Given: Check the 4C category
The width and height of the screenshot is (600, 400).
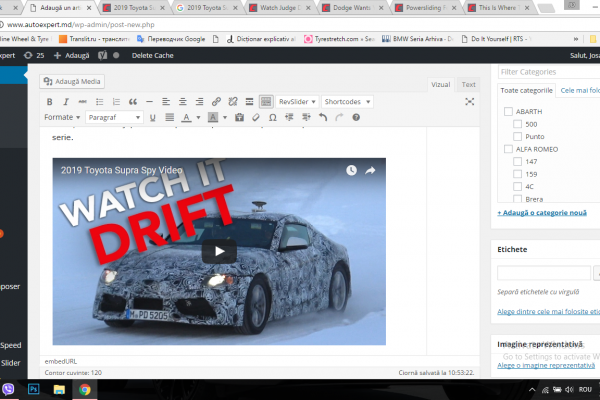Looking at the screenshot, I should click(x=517, y=186).
